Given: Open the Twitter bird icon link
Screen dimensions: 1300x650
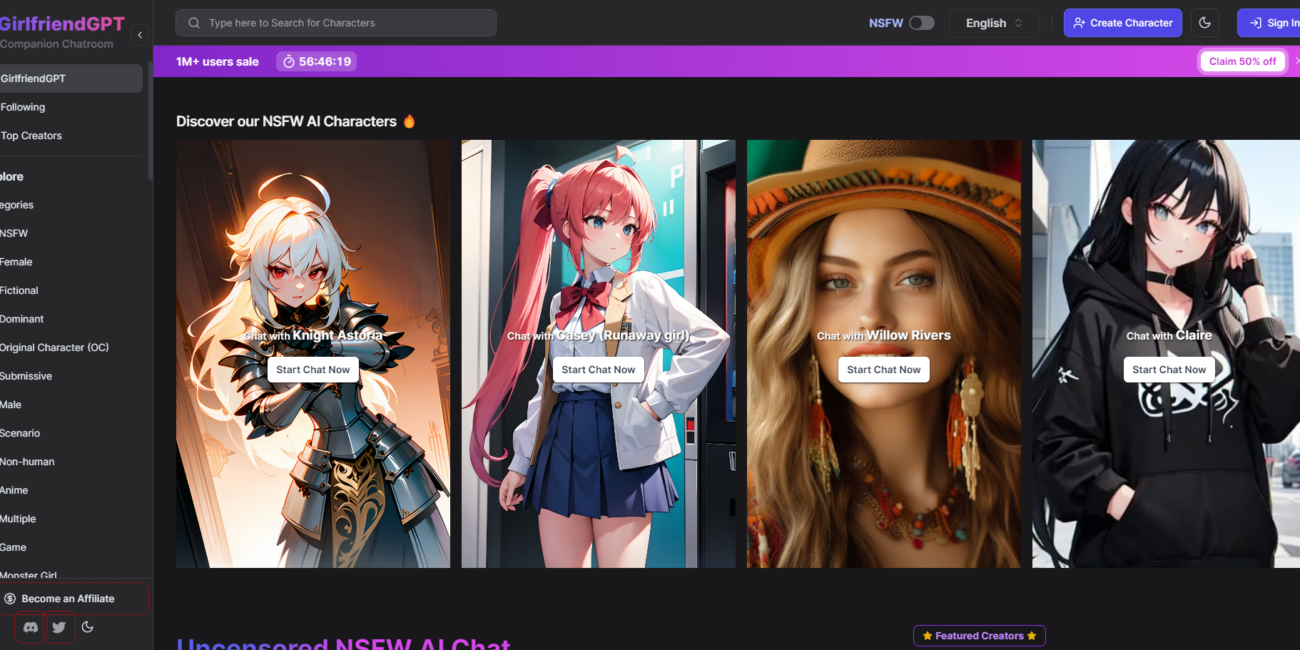Looking at the screenshot, I should [59, 627].
